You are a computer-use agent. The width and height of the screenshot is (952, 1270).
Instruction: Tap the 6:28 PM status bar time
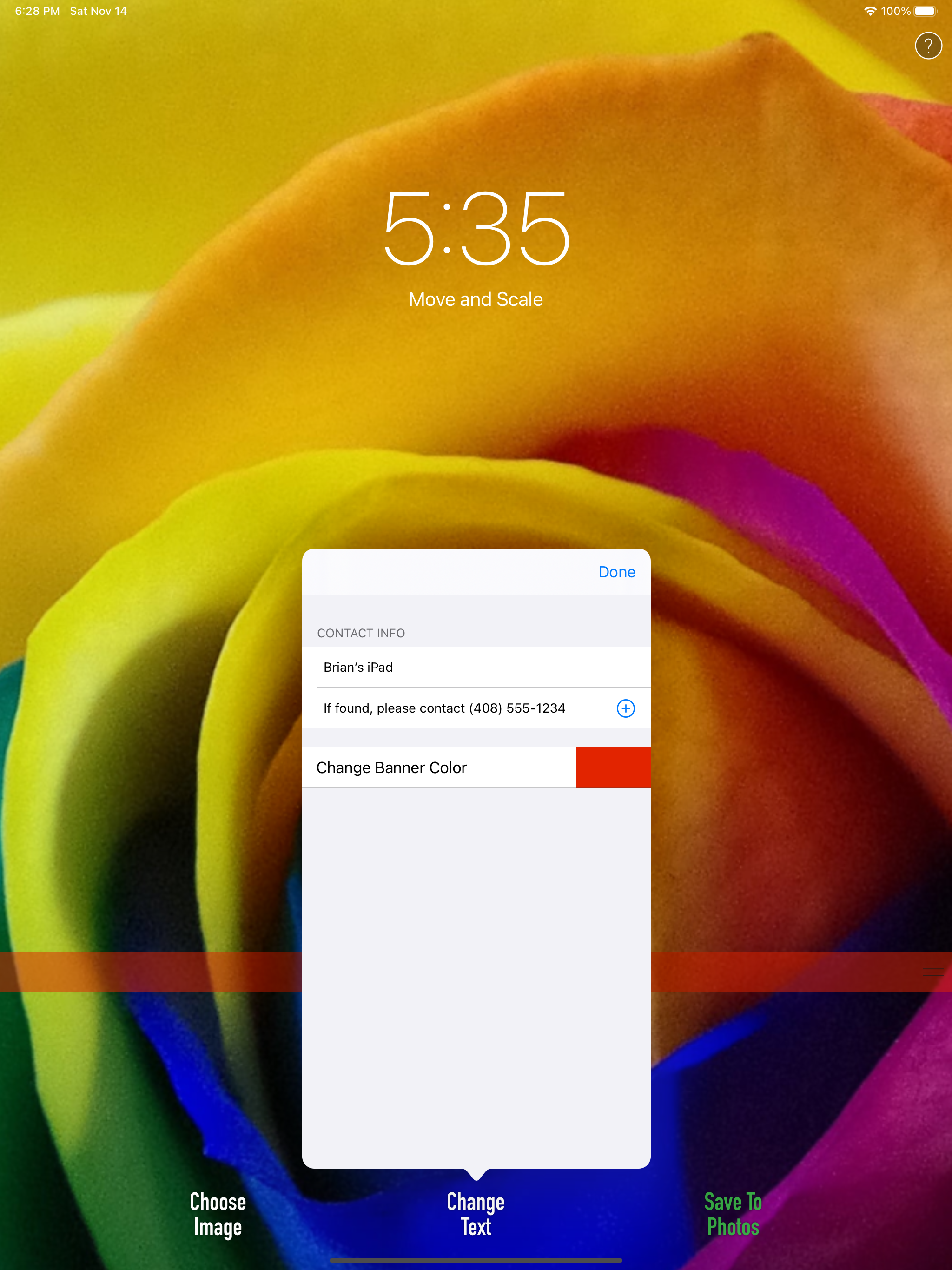tap(37, 11)
